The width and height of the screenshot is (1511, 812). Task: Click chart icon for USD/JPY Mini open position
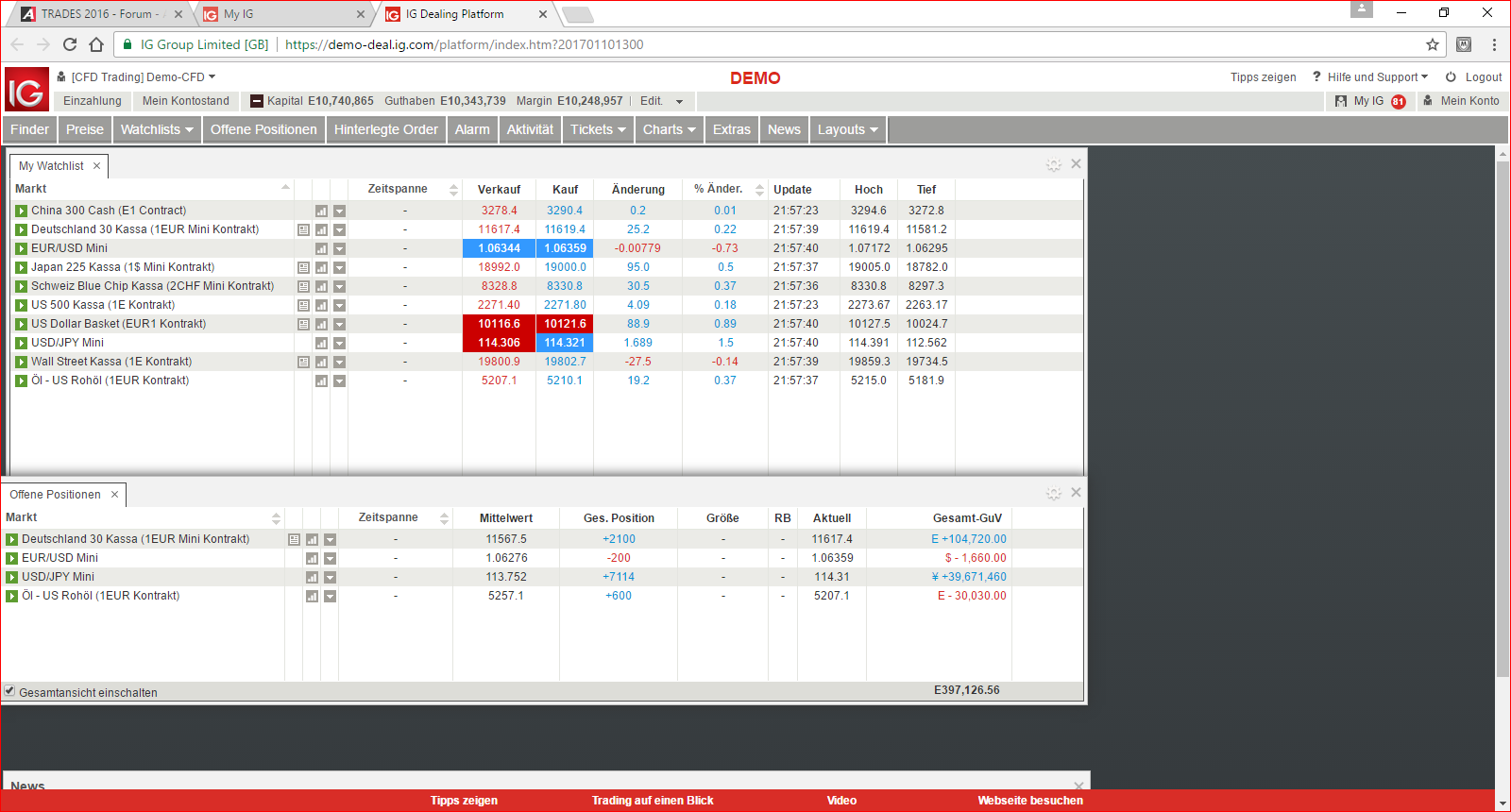coord(312,577)
